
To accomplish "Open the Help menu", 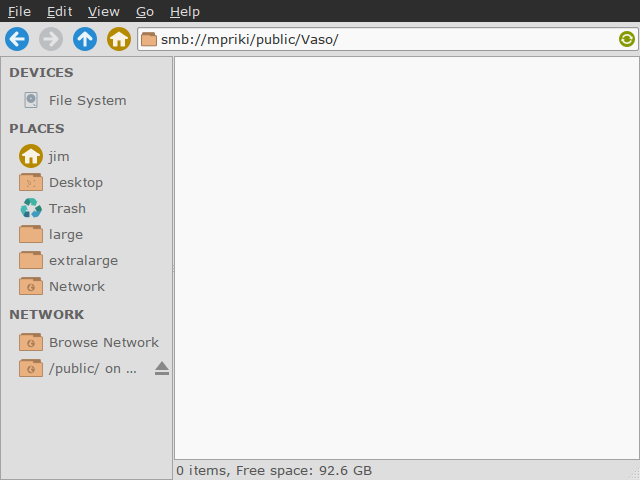I will pos(185,11).
